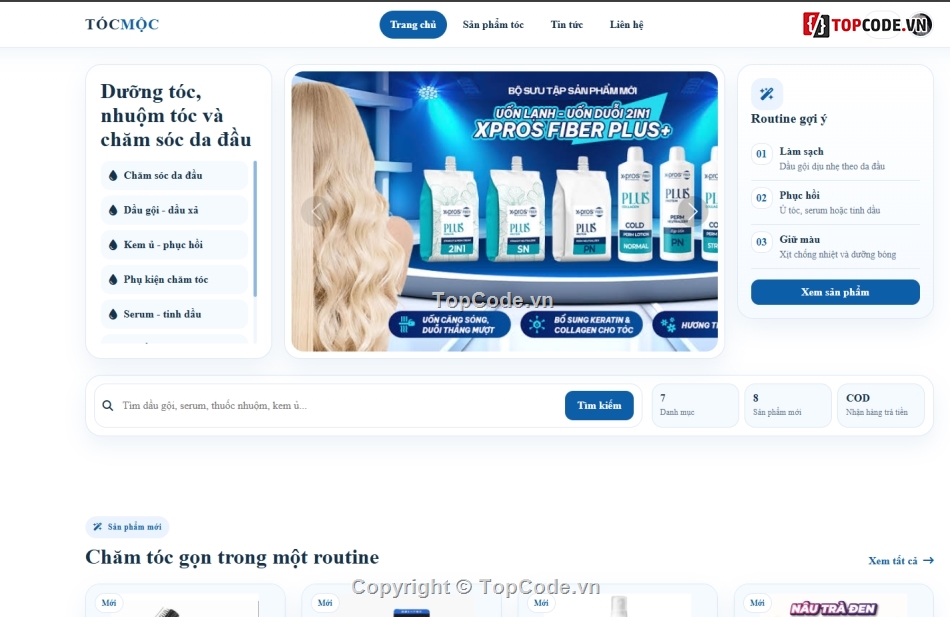Screen dimensions: 950x617
Task: Select the Phụ kiện chăm tóc category
Action: (174, 279)
